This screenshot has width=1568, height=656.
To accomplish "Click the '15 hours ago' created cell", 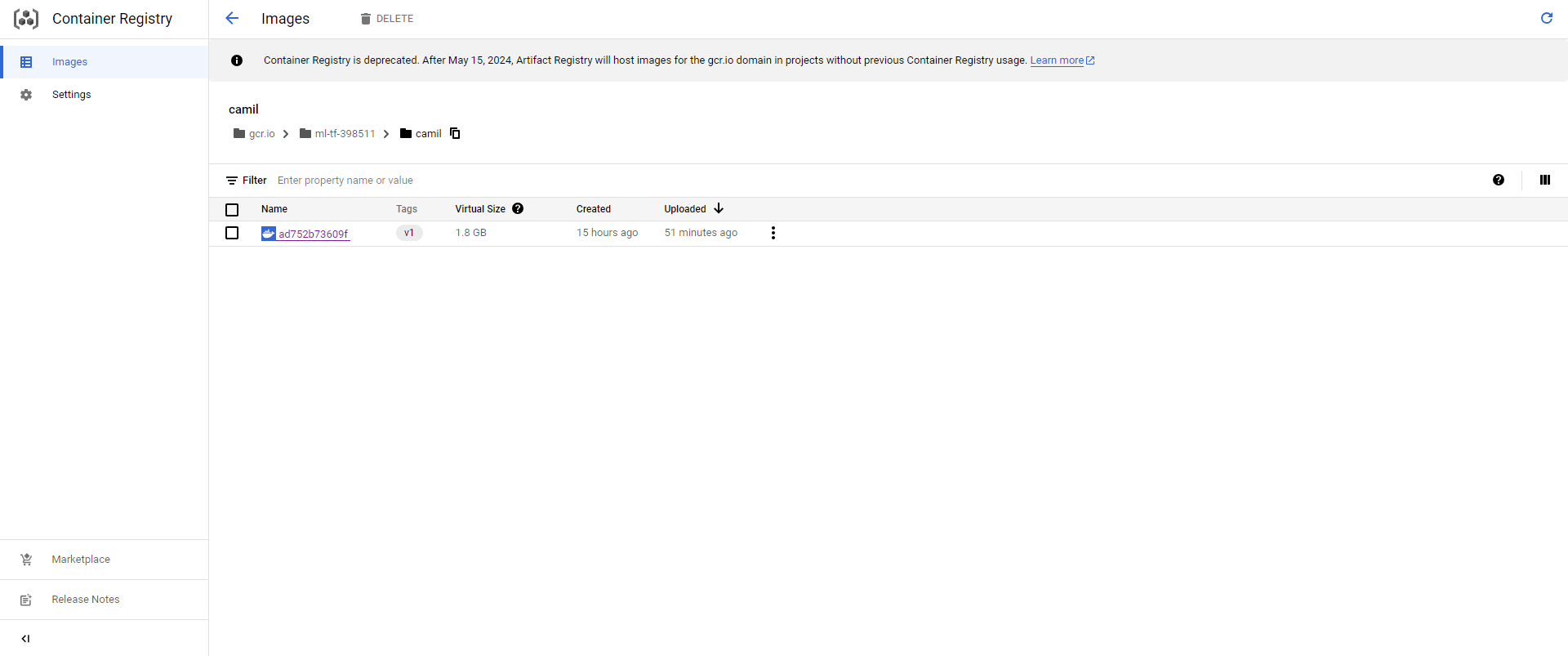I will [x=608, y=233].
